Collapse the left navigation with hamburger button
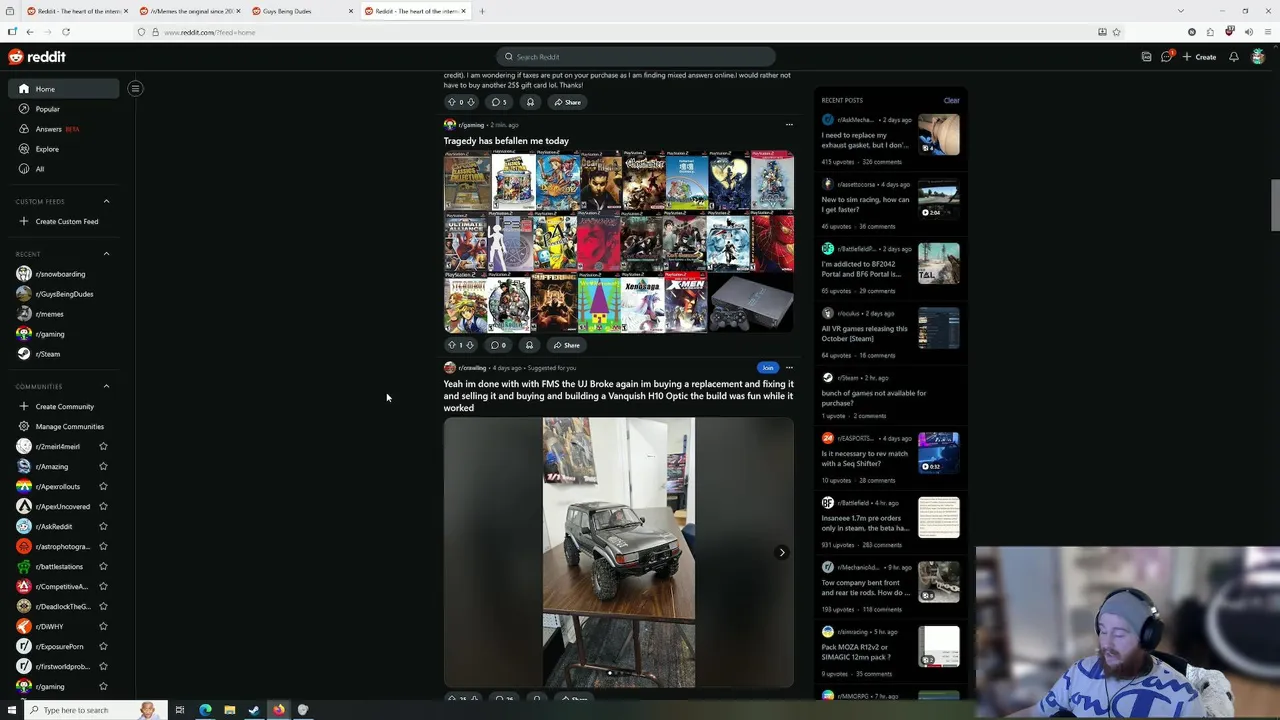Viewport: 1280px width, 720px height. tap(135, 88)
